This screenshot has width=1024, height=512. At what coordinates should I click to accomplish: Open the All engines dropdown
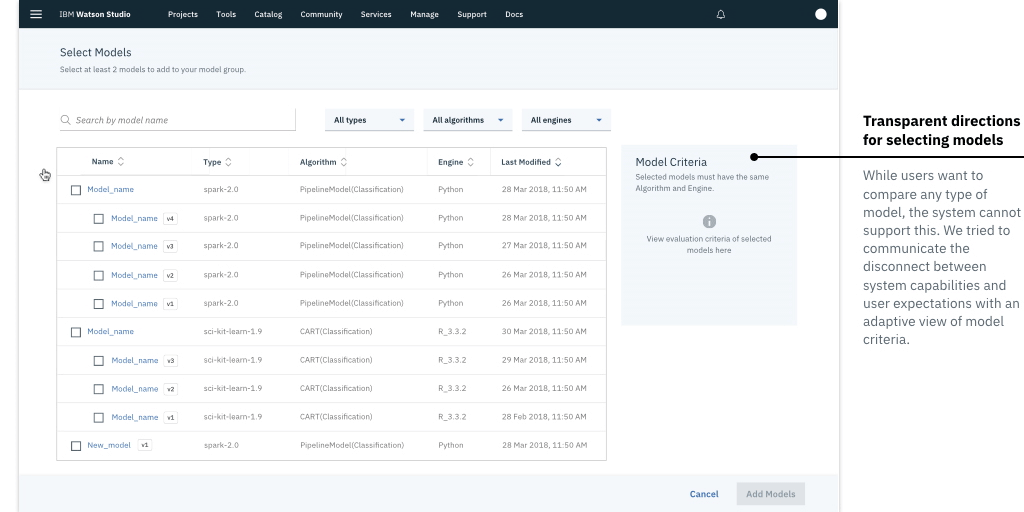pyautogui.click(x=566, y=120)
